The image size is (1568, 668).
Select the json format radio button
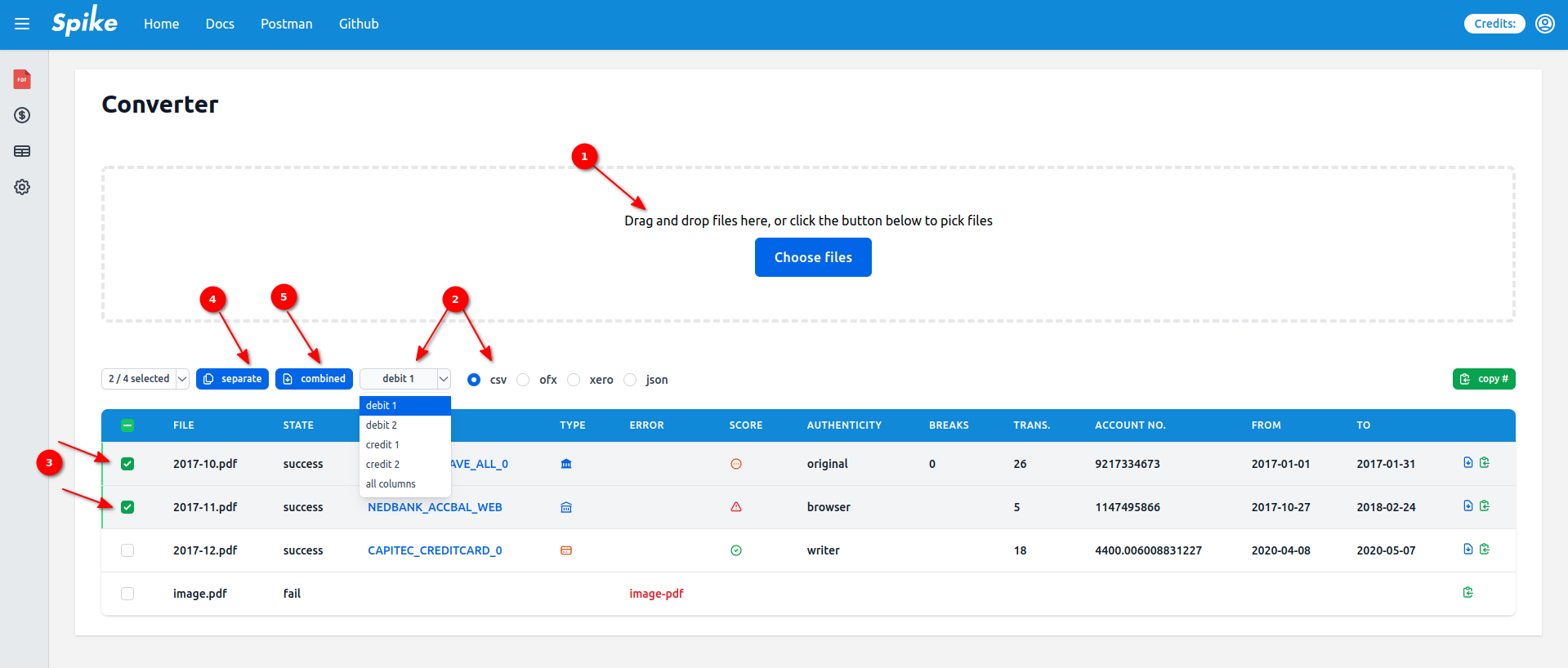[630, 380]
